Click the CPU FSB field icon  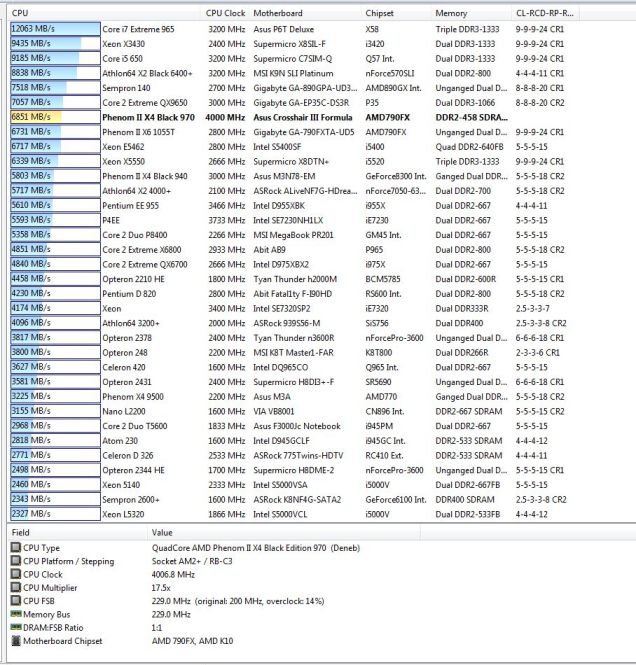16,601
